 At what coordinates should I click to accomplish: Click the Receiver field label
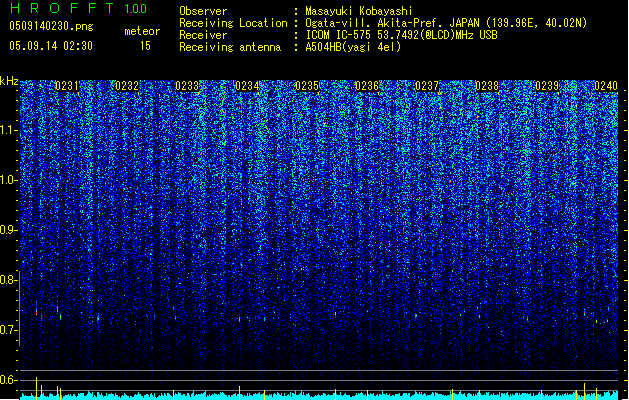[x=203, y=35]
